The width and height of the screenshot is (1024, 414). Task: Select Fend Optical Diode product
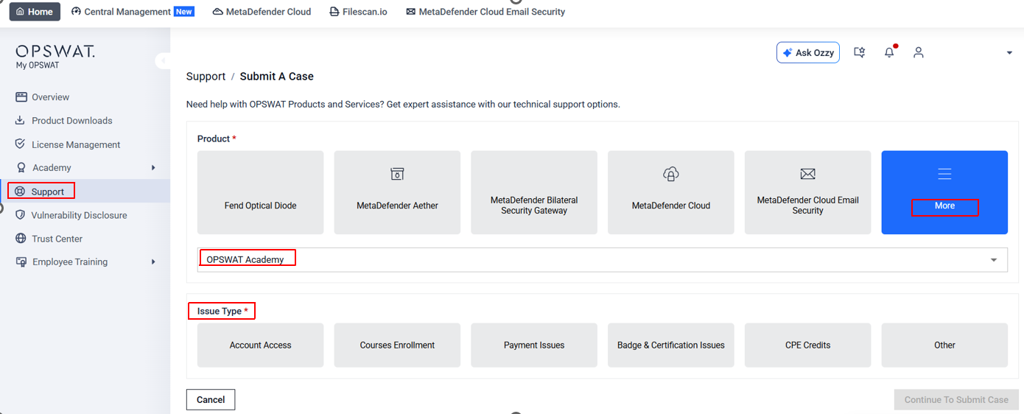coord(261,193)
